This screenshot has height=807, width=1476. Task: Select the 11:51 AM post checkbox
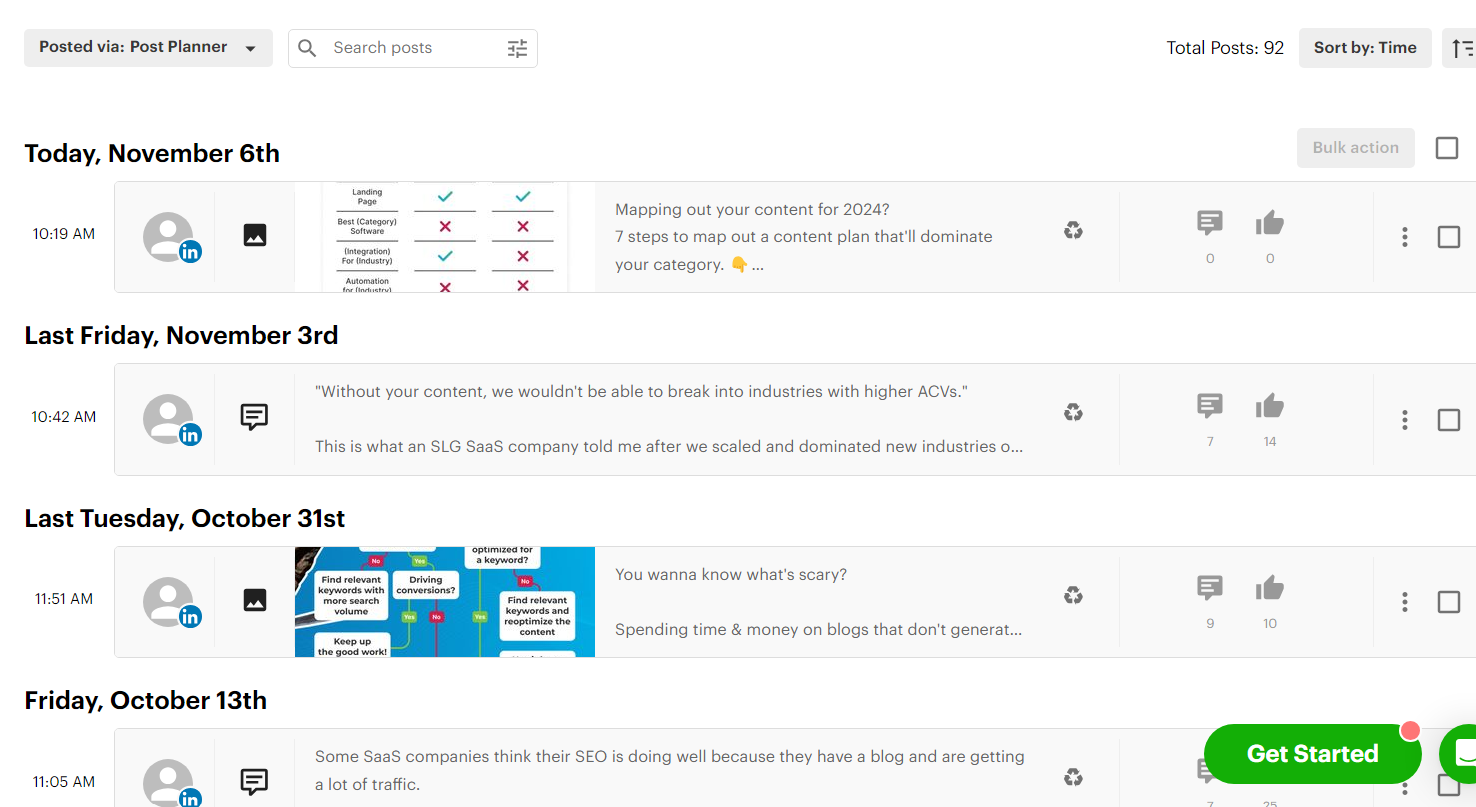[1449, 602]
